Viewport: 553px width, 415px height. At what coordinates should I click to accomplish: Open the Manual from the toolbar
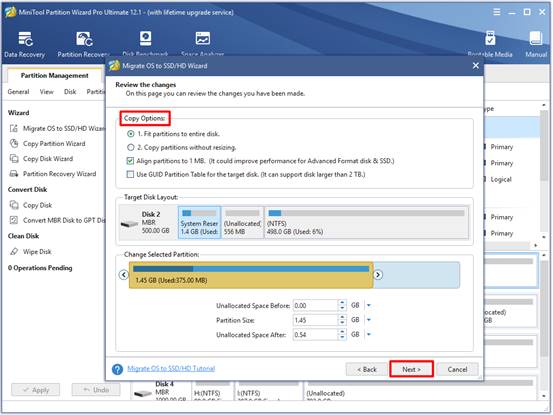pos(536,44)
